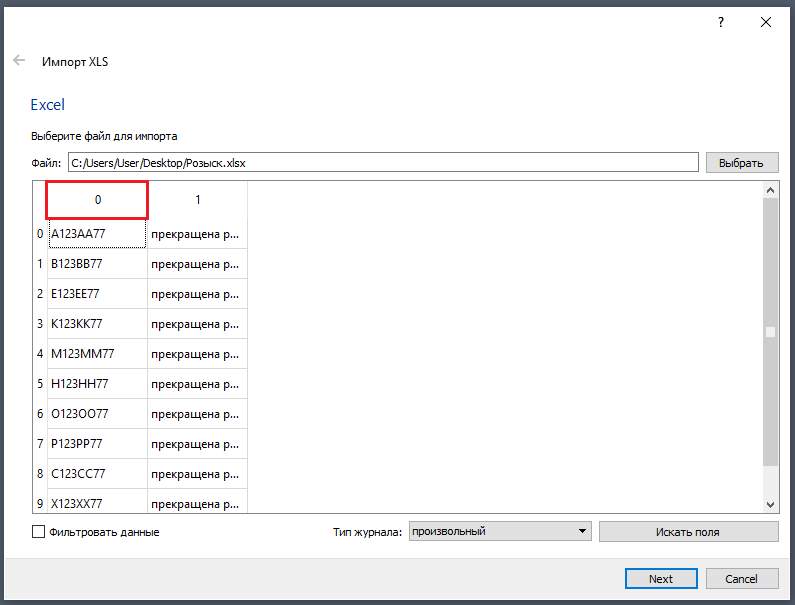Proceed with the Next button
The height and width of the screenshot is (605, 795).
tap(660, 579)
